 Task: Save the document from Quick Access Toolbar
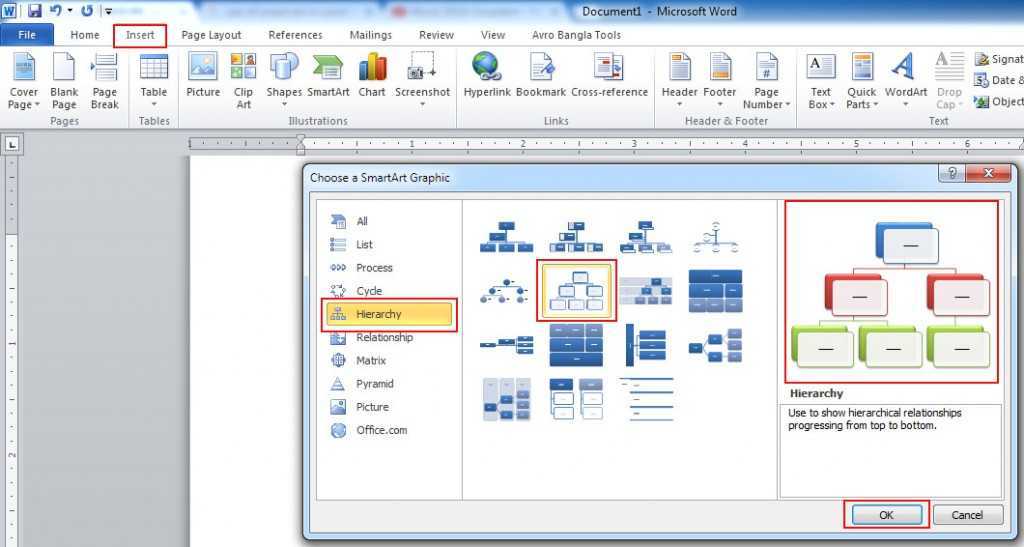tap(35, 10)
